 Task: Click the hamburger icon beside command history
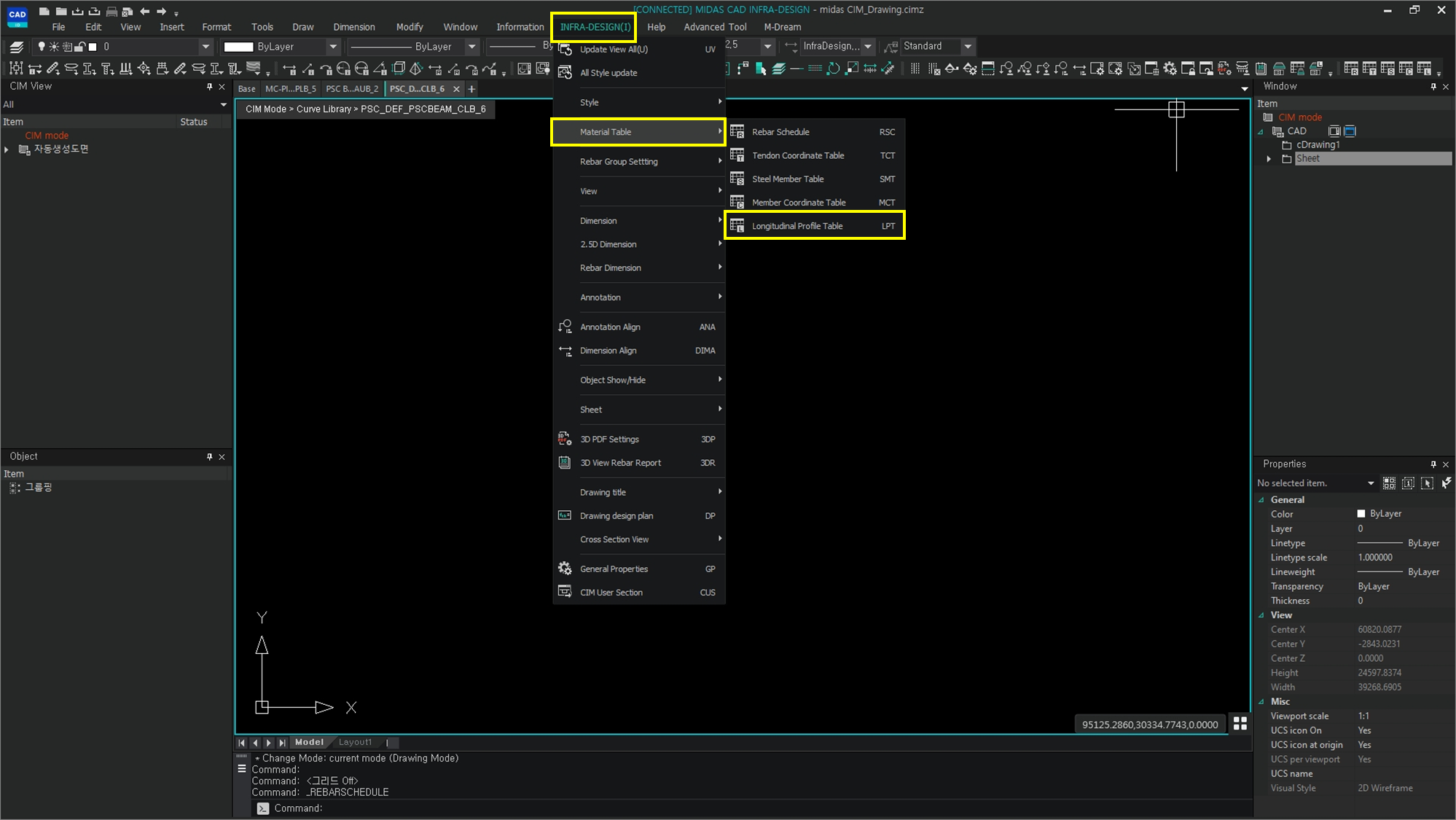click(242, 768)
